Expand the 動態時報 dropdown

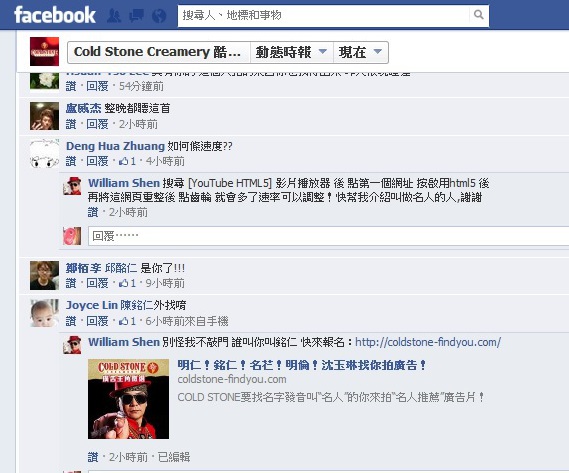pos(292,52)
